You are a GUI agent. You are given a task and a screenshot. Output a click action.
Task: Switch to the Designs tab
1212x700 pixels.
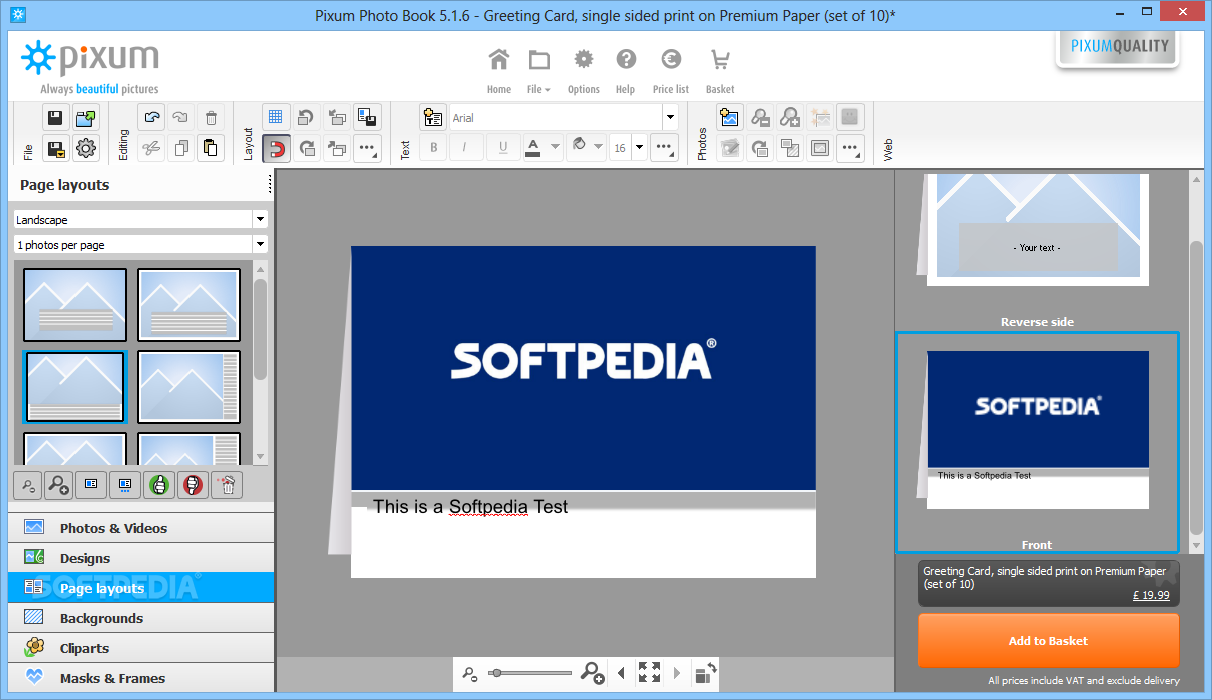(x=141, y=558)
